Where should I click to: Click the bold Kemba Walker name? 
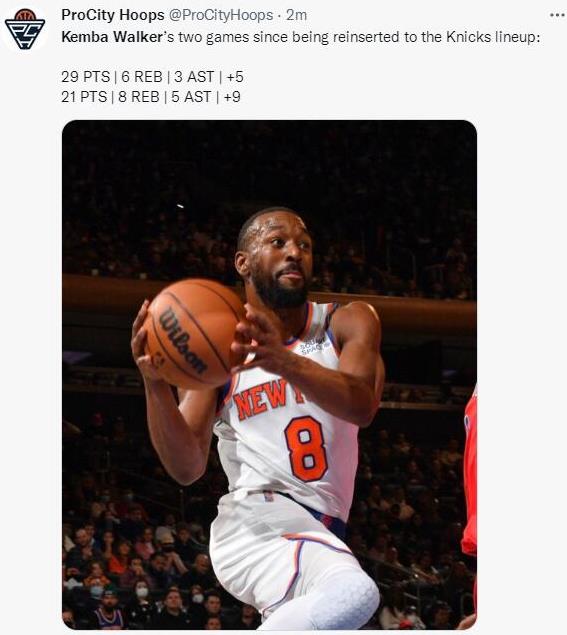click(112, 37)
